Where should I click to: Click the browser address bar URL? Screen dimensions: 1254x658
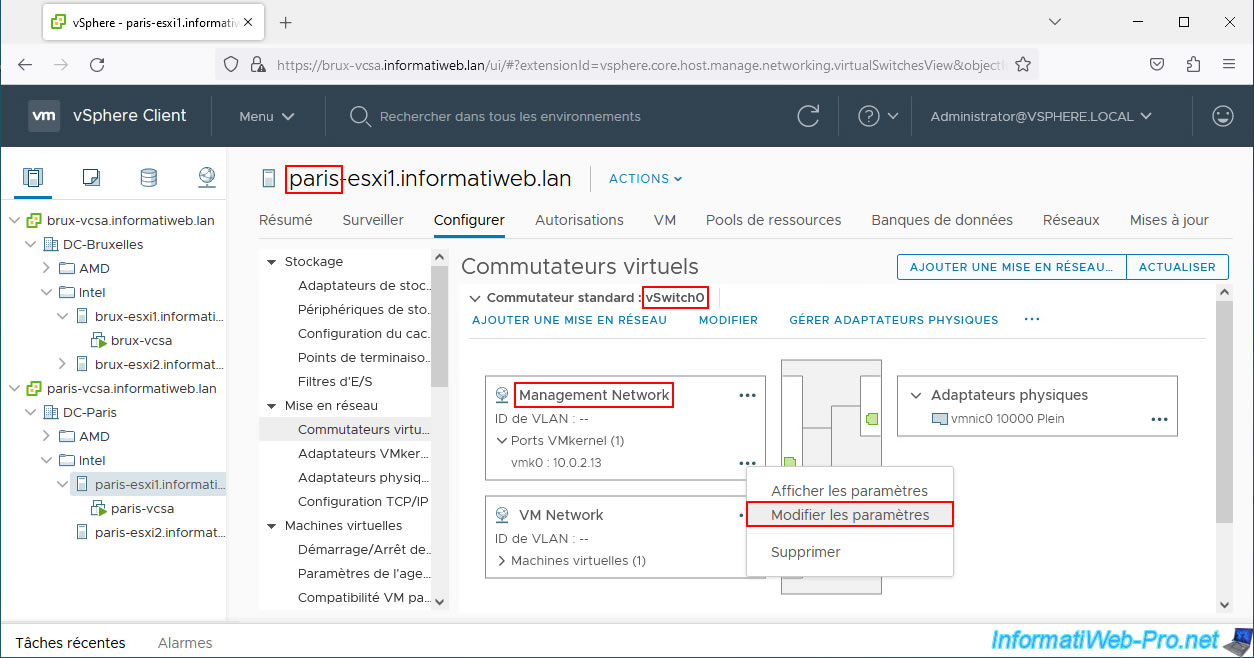(x=640, y=64)
